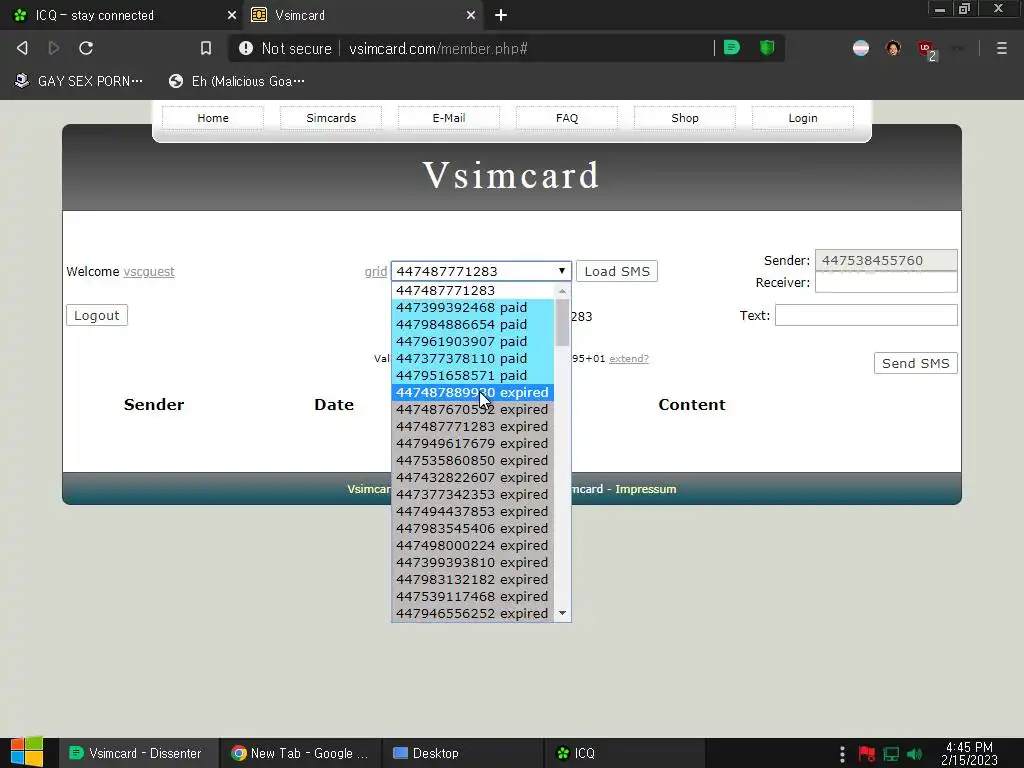Screen dimensions: 1024x768
Task: Open a new tab with the plus button
Action: click(x=501, y=15)
